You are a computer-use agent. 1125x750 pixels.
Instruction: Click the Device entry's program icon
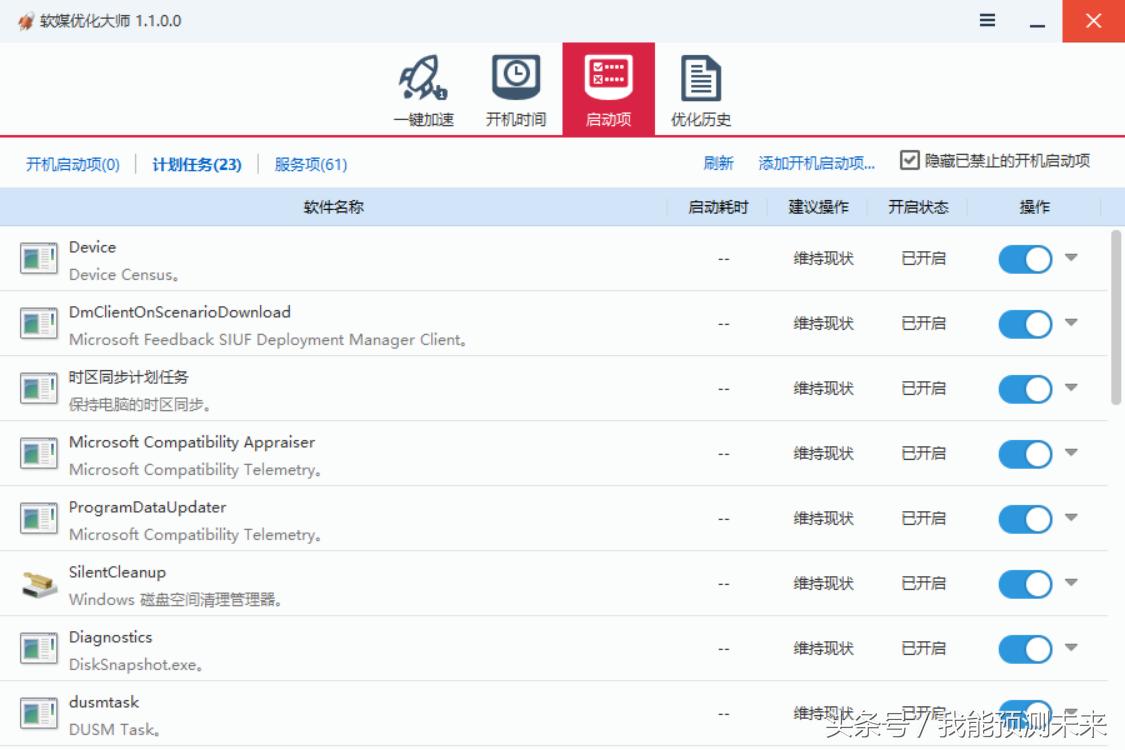pyautogui.click(x=37, y=258)
